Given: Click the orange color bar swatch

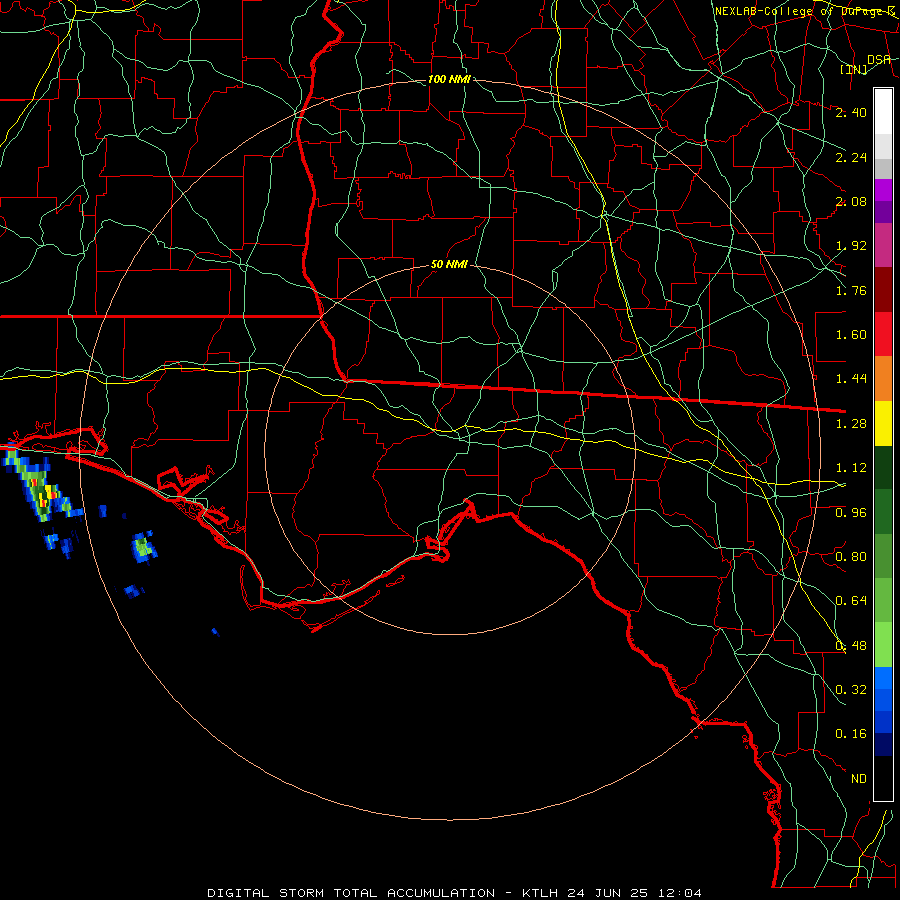Looking at the screenshot, I should tap(883, 379).
